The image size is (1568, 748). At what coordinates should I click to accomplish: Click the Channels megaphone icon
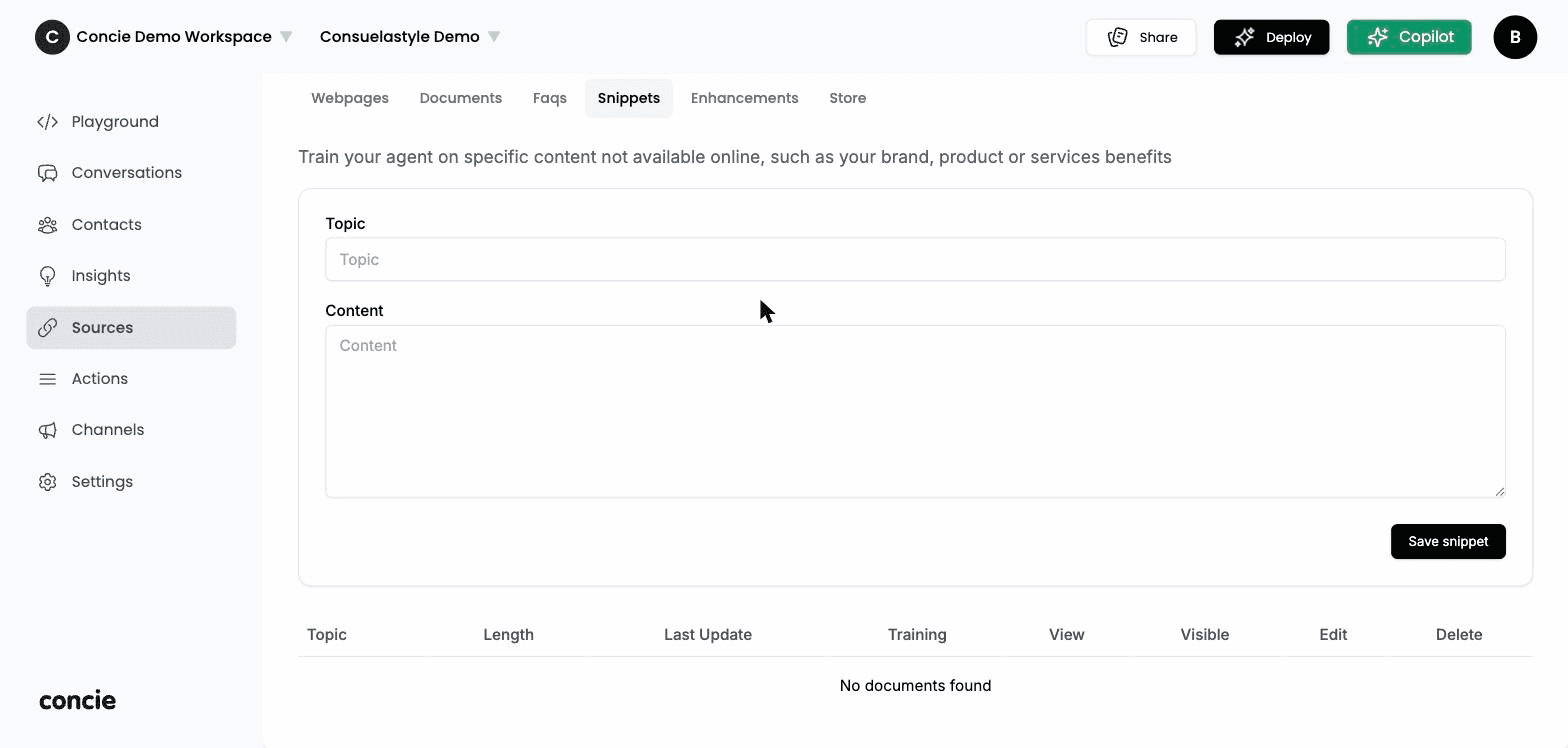(47, 430)
